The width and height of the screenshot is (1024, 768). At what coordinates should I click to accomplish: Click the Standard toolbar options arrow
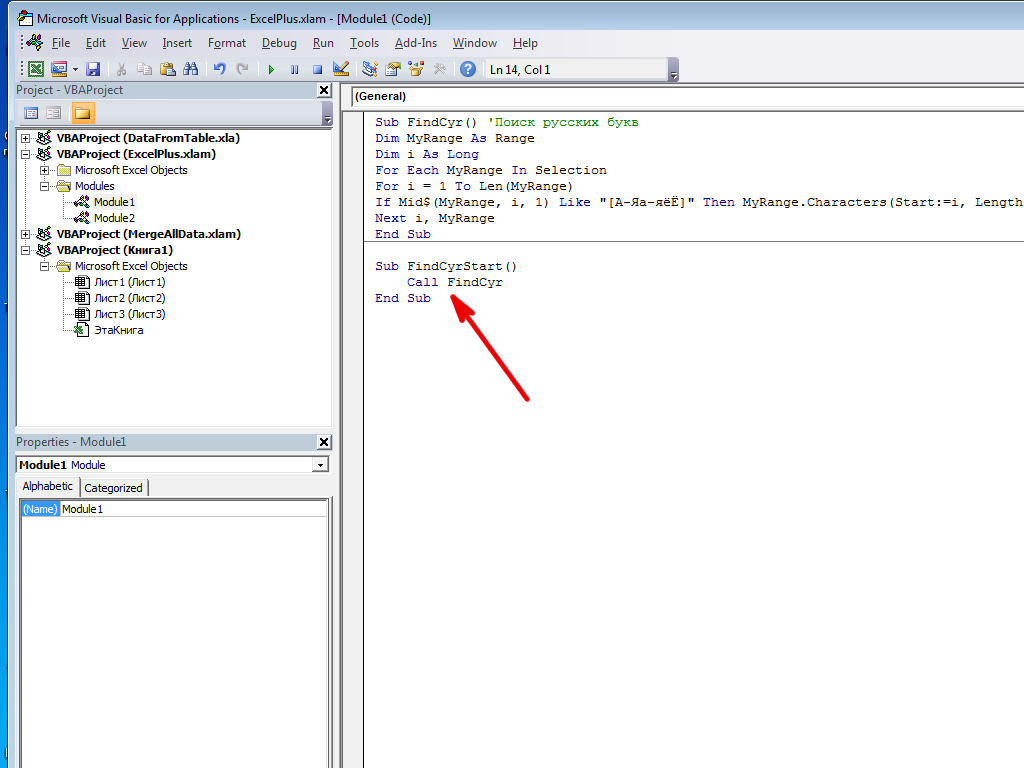coord(674,70)
